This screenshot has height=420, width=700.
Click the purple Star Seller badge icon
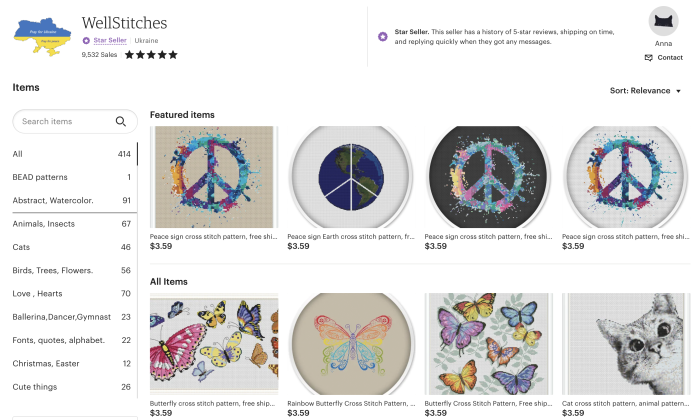pos(87,41)
